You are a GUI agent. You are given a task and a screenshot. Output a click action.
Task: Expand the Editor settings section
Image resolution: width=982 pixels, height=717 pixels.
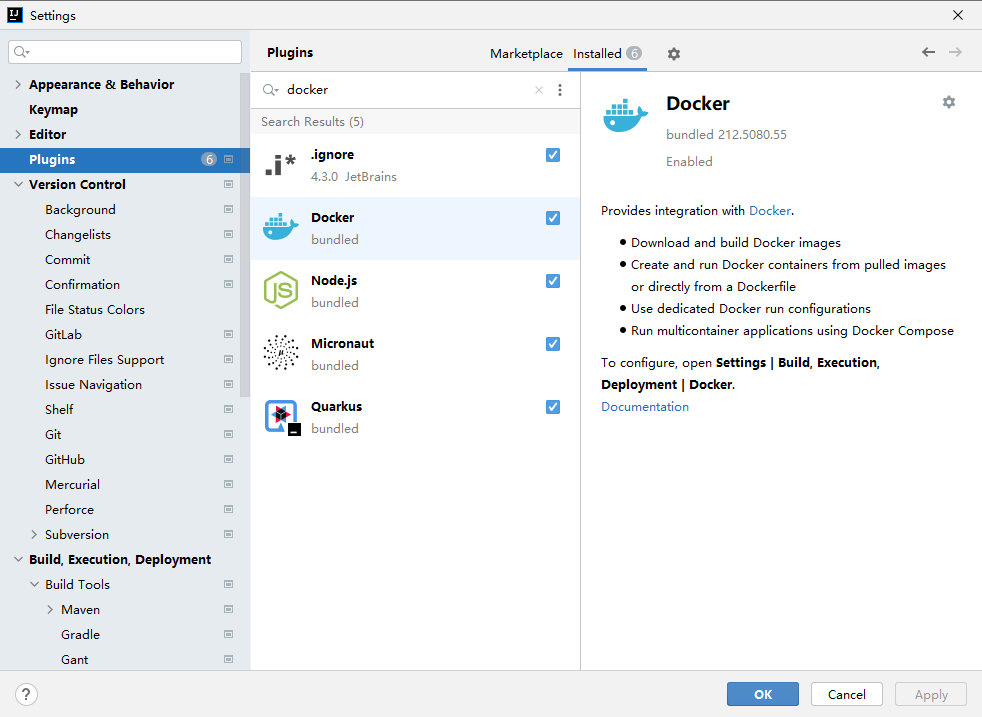tap(18, 135)
